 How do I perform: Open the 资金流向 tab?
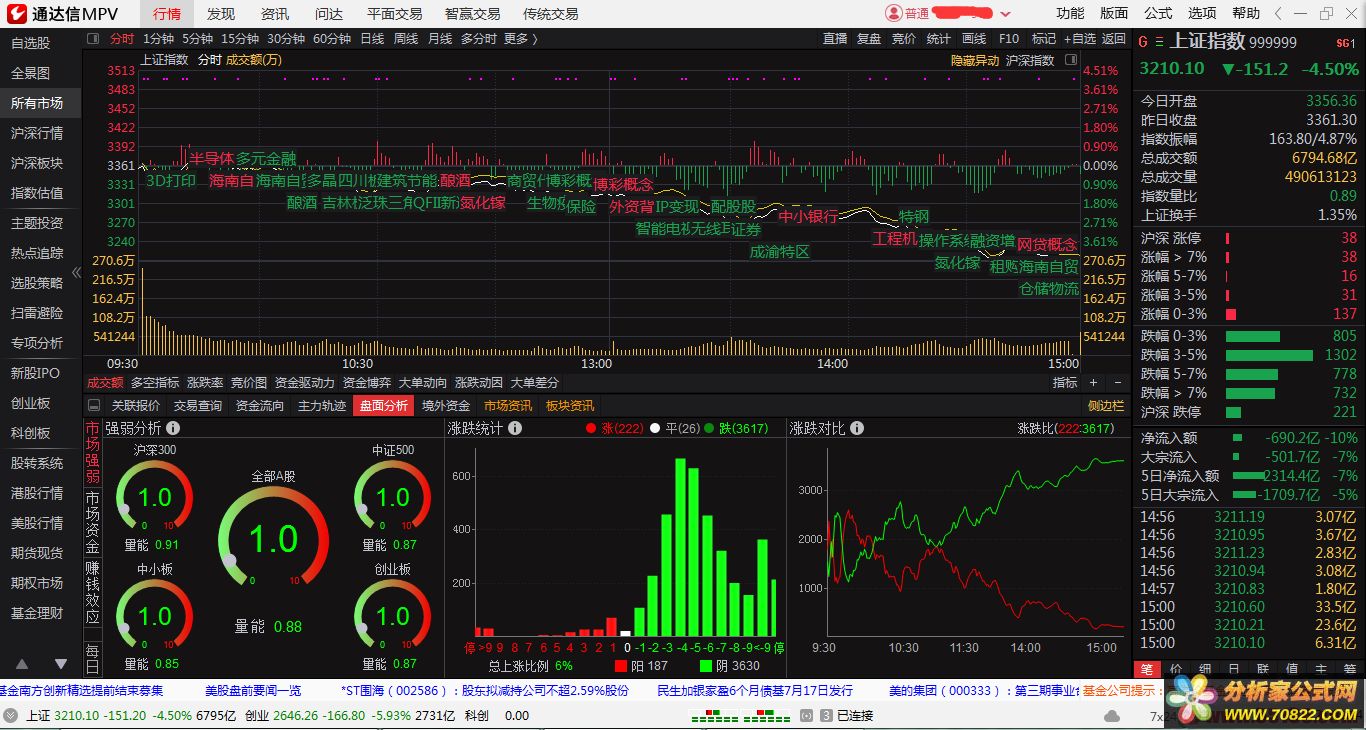pos(260,405)
